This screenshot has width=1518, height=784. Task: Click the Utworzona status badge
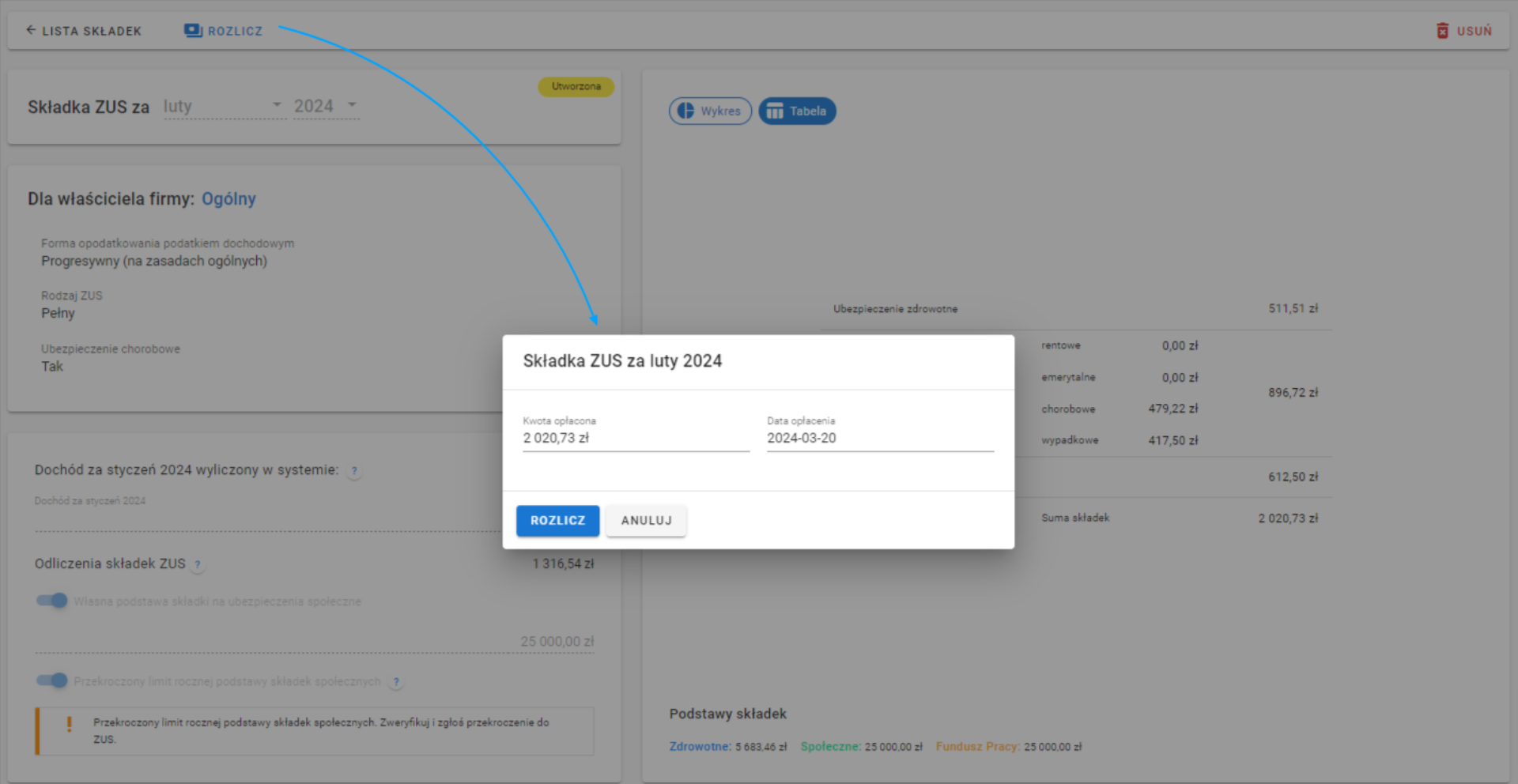point(576,86)
